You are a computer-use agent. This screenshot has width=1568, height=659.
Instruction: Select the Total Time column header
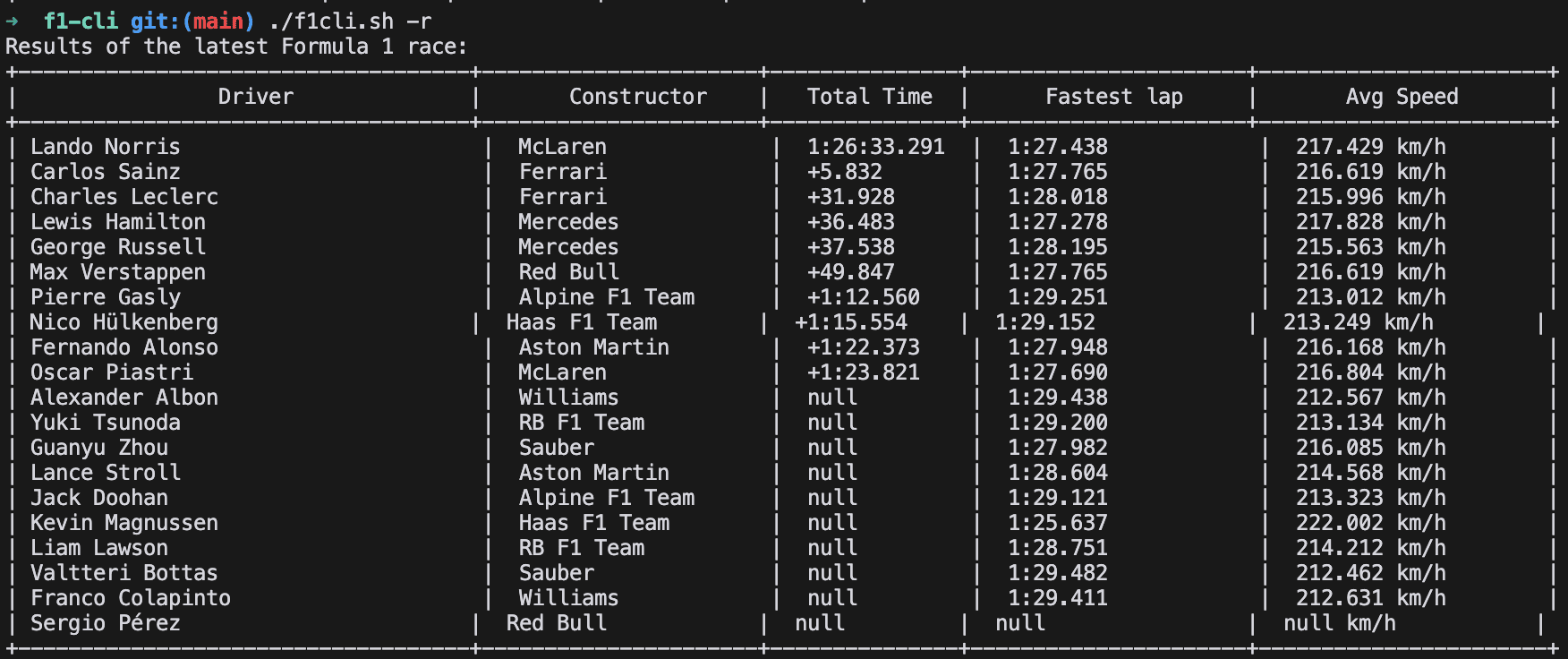tap(870, 97)
